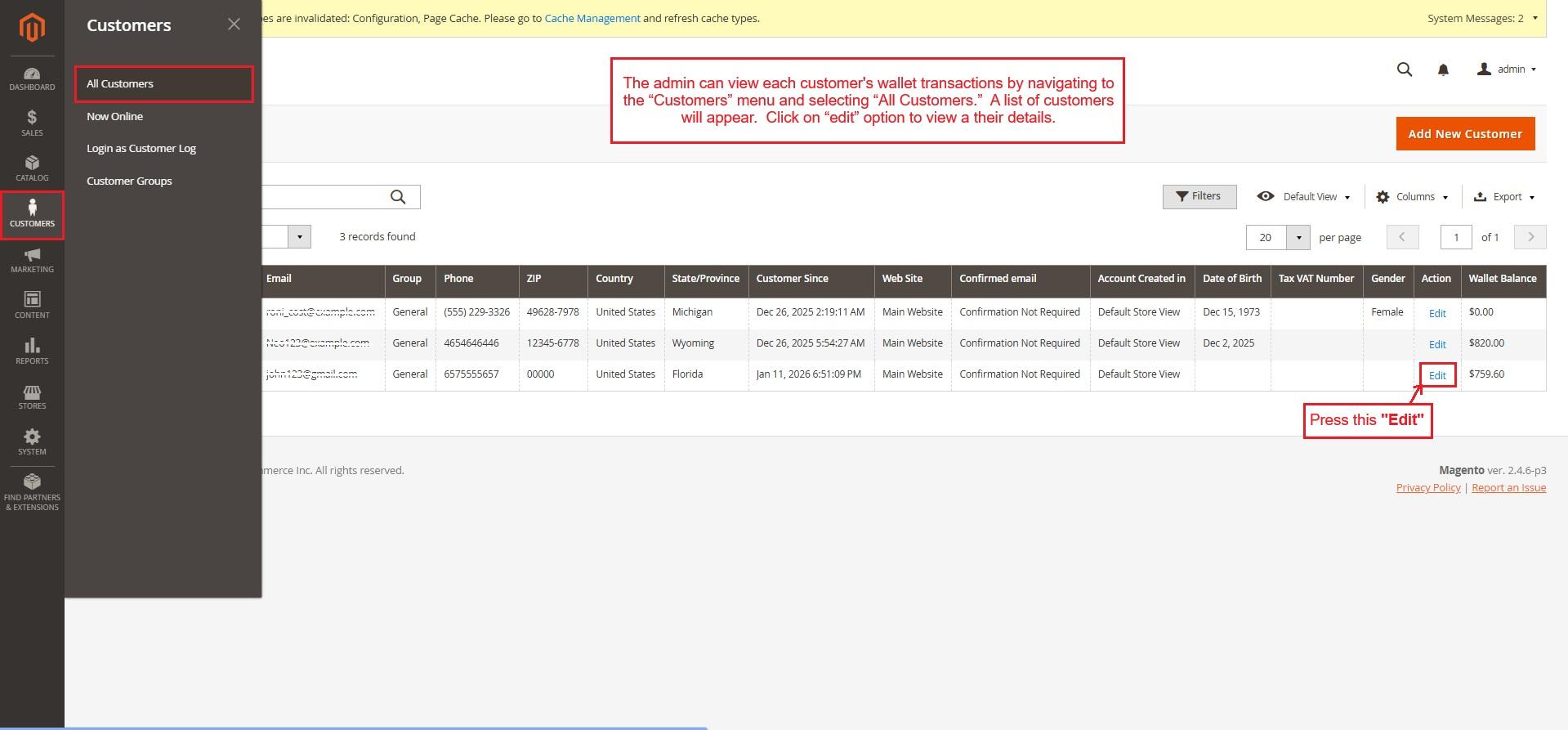This screenshot has height=730, width=1568.
Task: Click Edit for the Florida customer
Action: click(1437, 375)
